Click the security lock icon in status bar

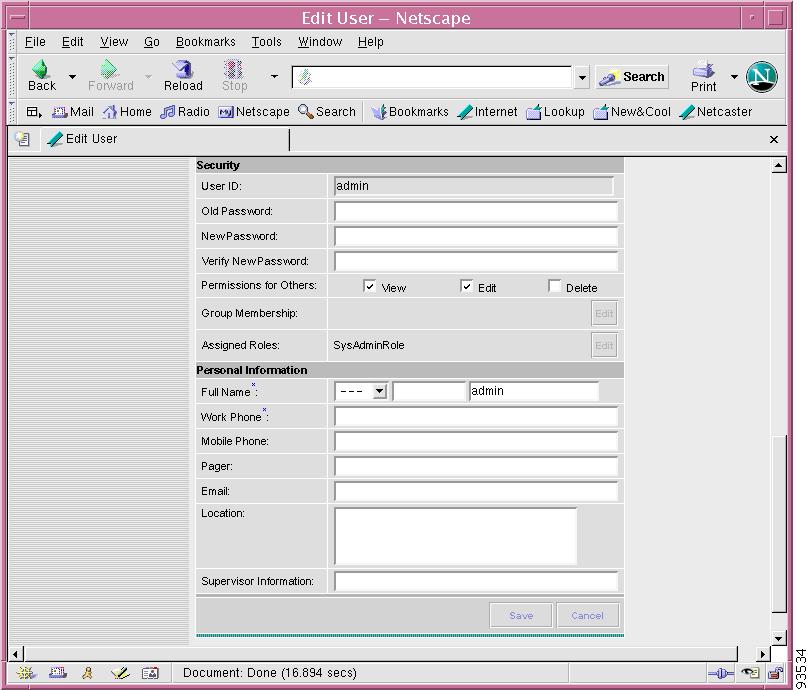(775, 673)
